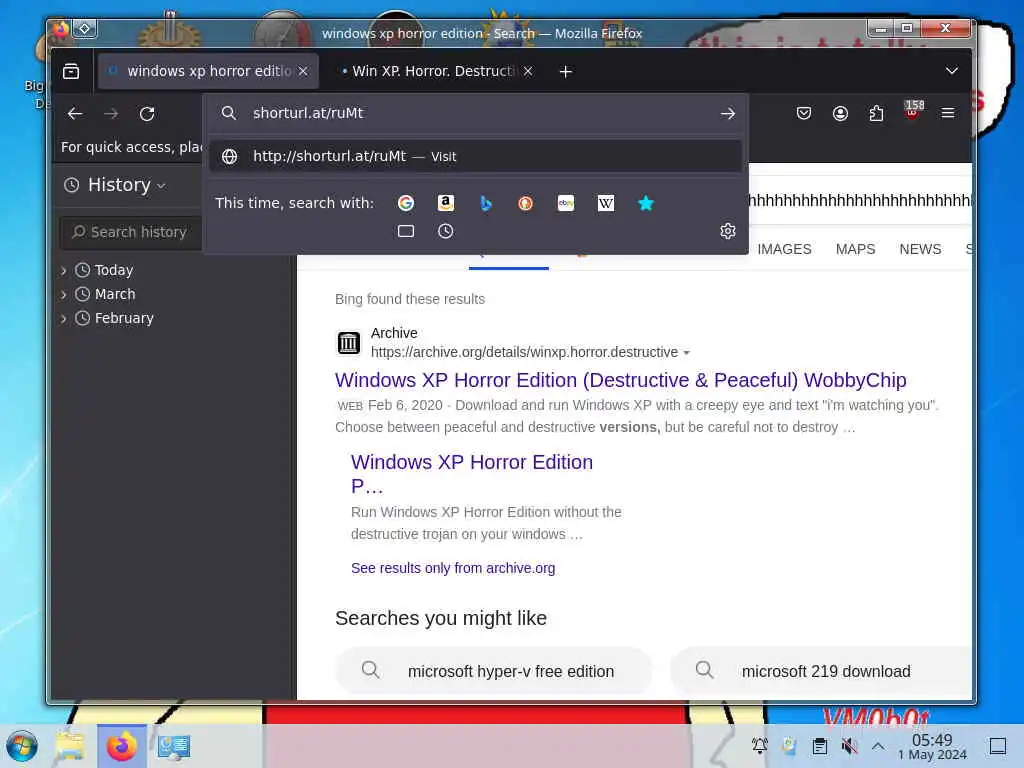Screen dimensions: 1024x768
Task: Search this time in History clock
Action: click(x=445, y=231)
